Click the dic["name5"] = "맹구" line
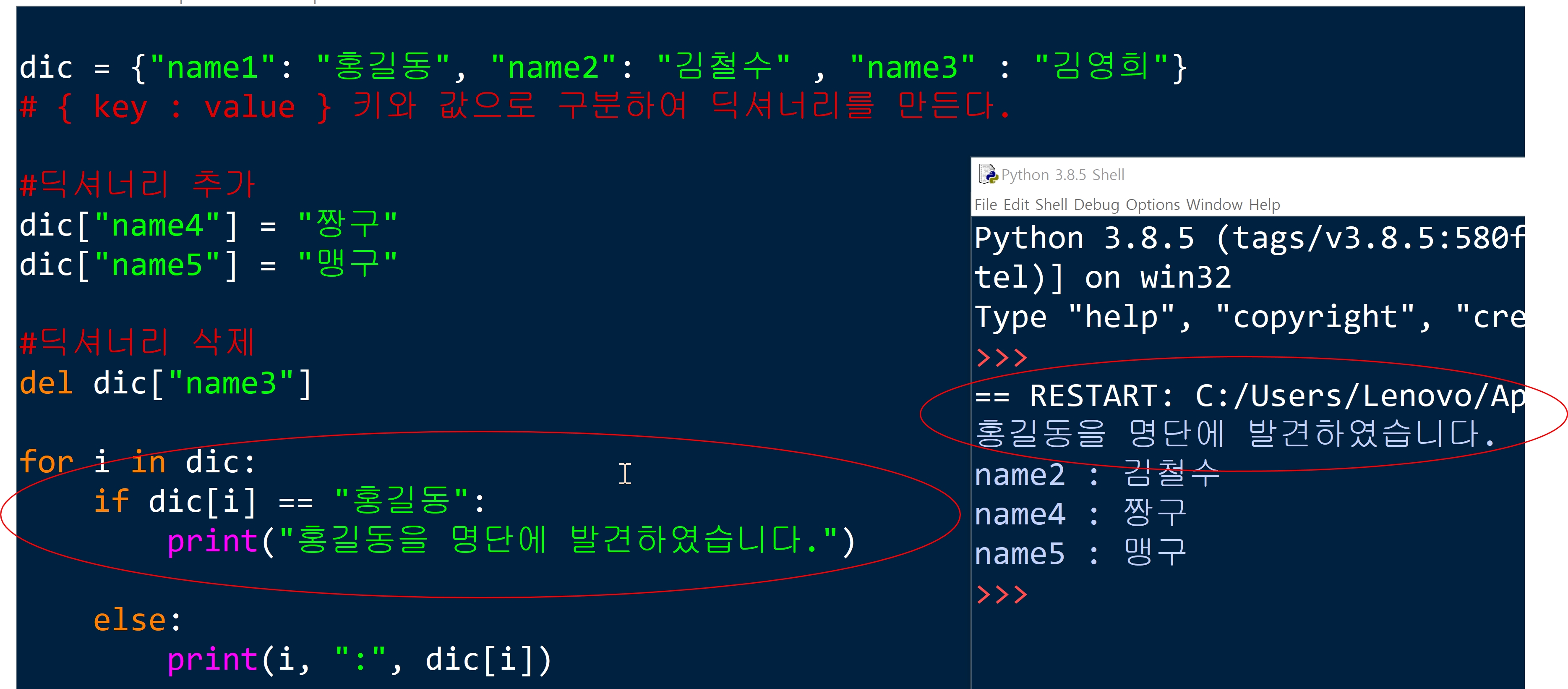Screen dimensions: 1568x689 (x=209, y=265)
